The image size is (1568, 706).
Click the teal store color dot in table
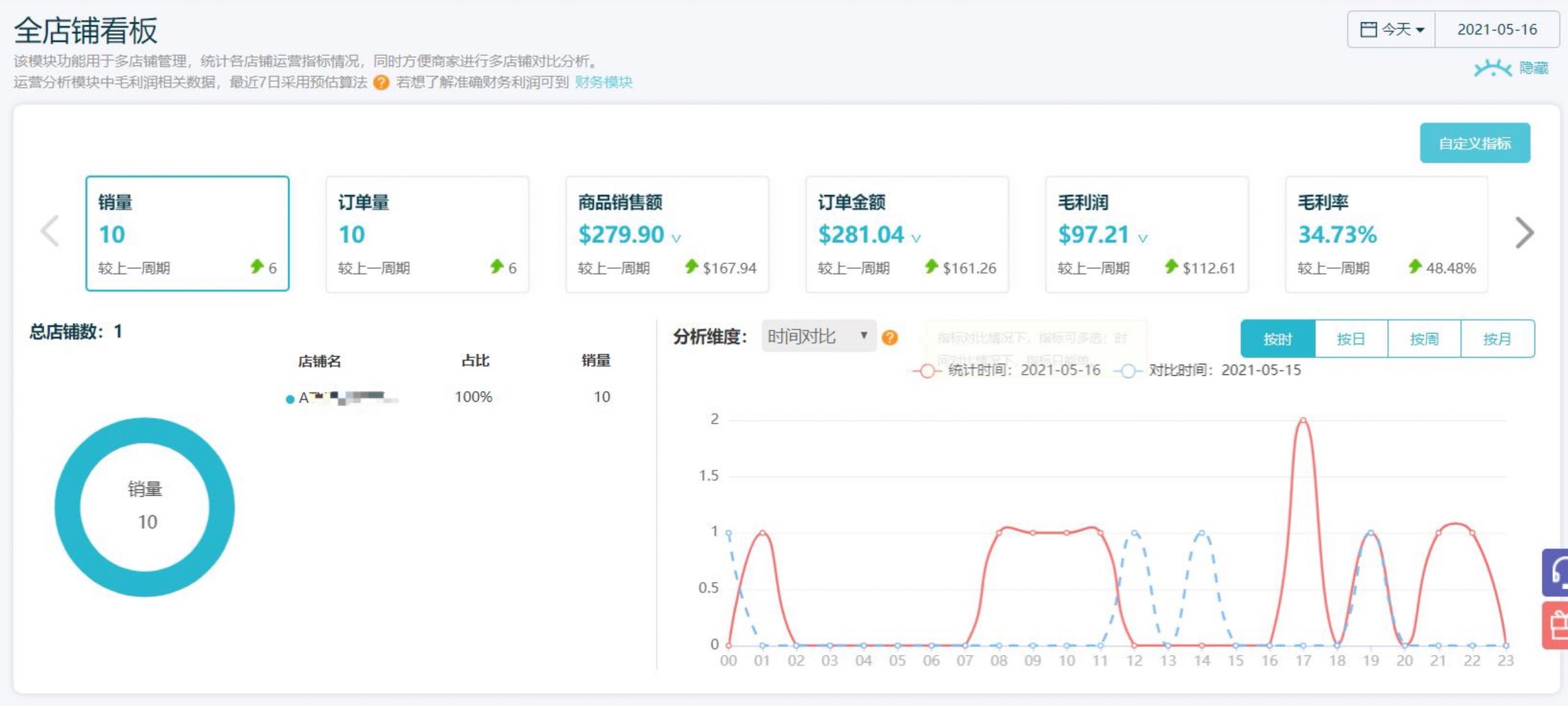[x=290, y=399]
